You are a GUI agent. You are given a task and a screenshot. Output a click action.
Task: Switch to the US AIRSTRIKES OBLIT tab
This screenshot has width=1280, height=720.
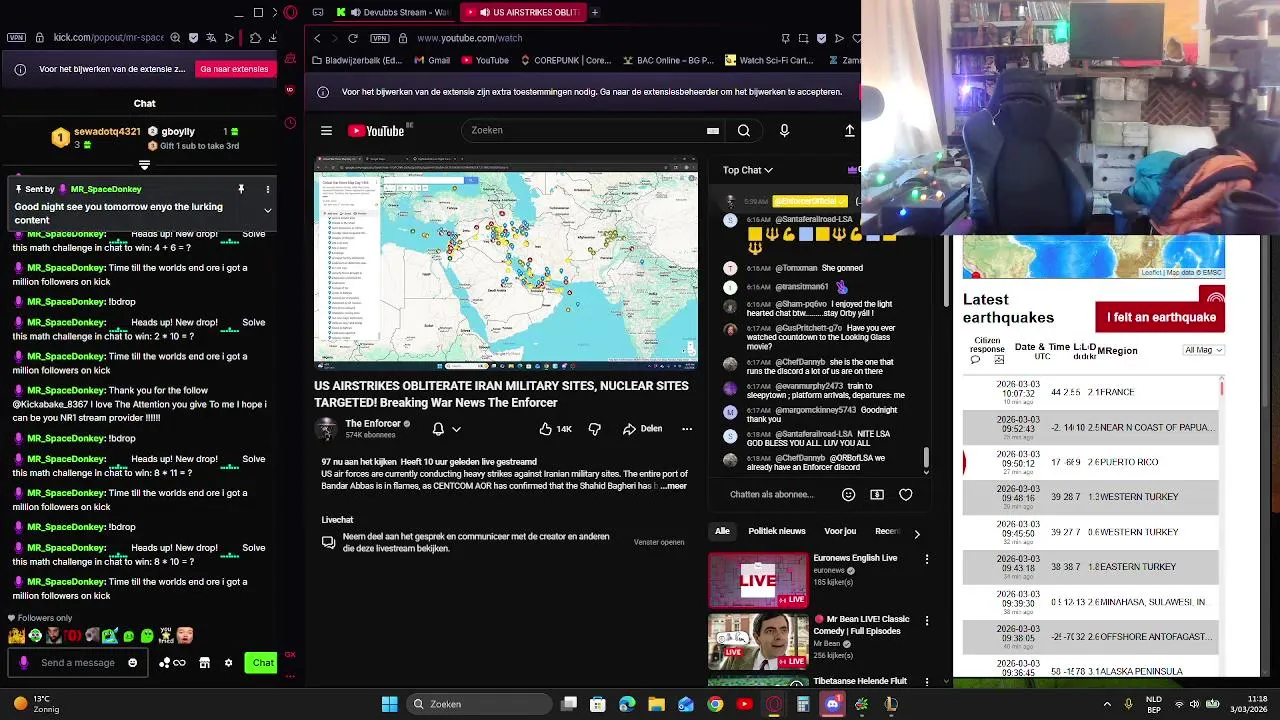522,12
